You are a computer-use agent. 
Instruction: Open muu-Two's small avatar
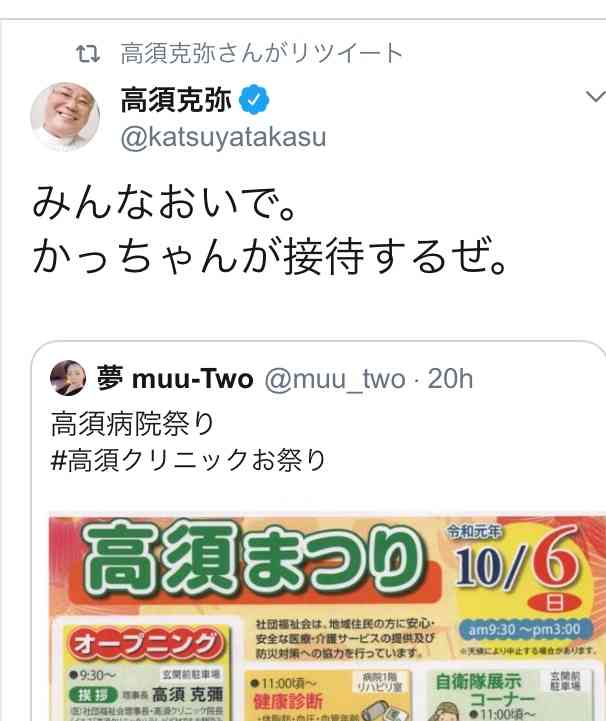(68, 378)
